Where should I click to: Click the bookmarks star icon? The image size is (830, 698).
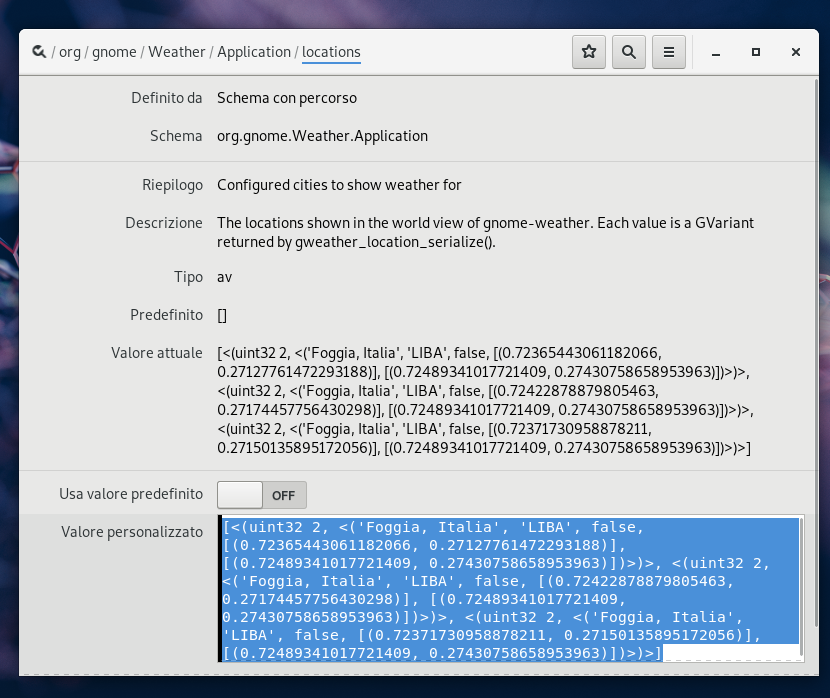589,52
